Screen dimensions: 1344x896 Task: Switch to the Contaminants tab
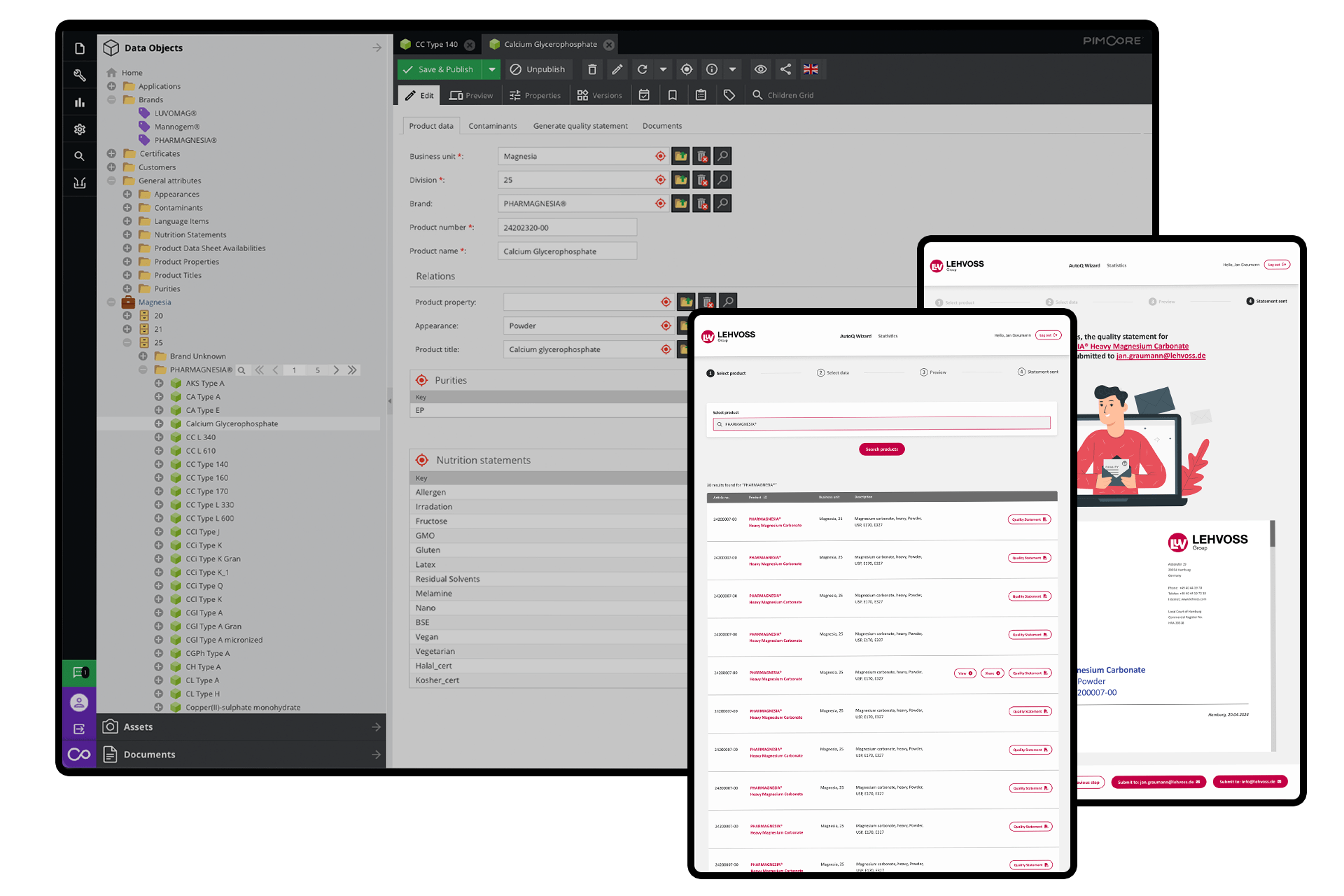point(492,126)
